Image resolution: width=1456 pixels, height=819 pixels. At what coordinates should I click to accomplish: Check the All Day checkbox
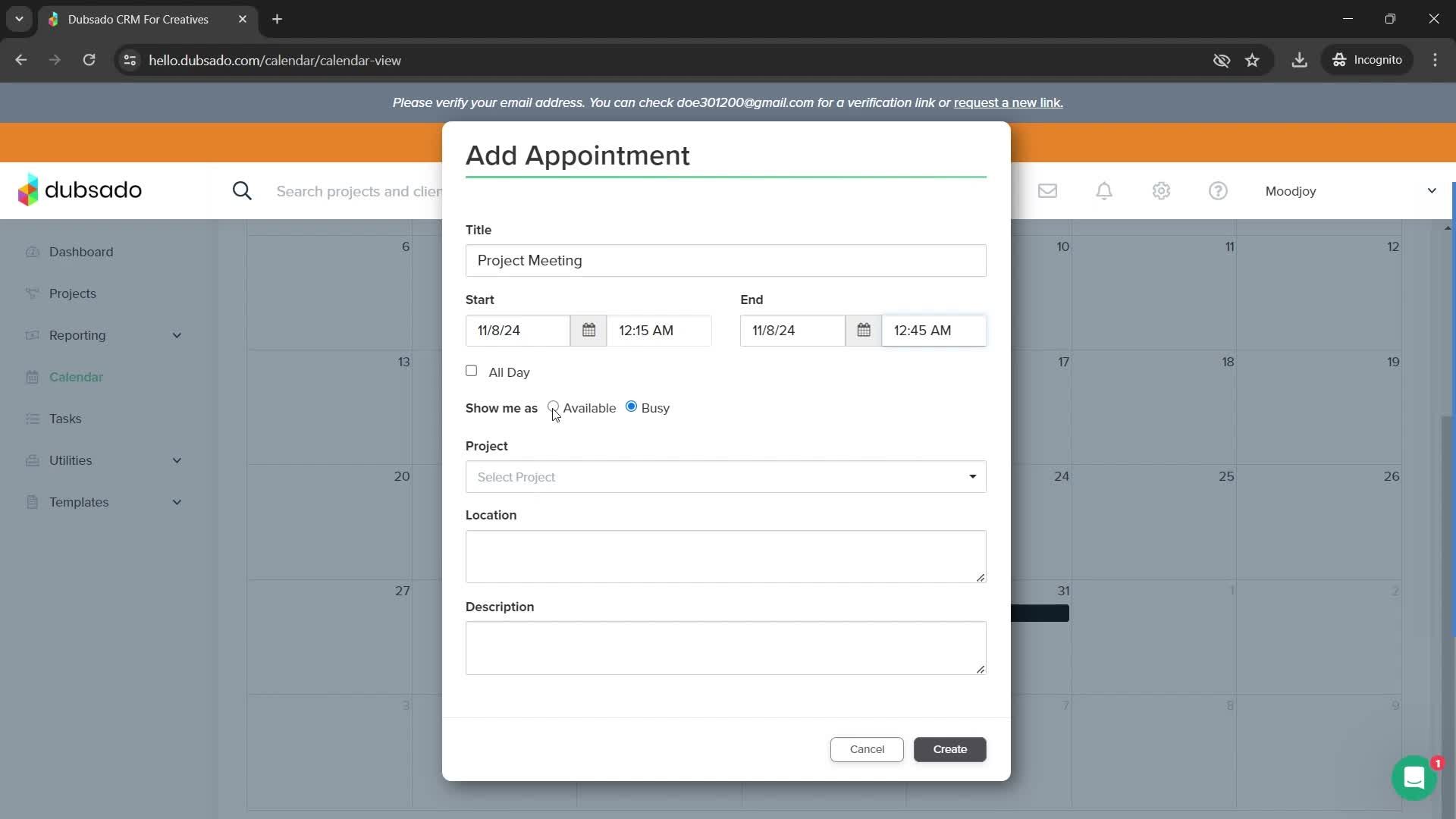pyautogui.click(x=471, y=371)
